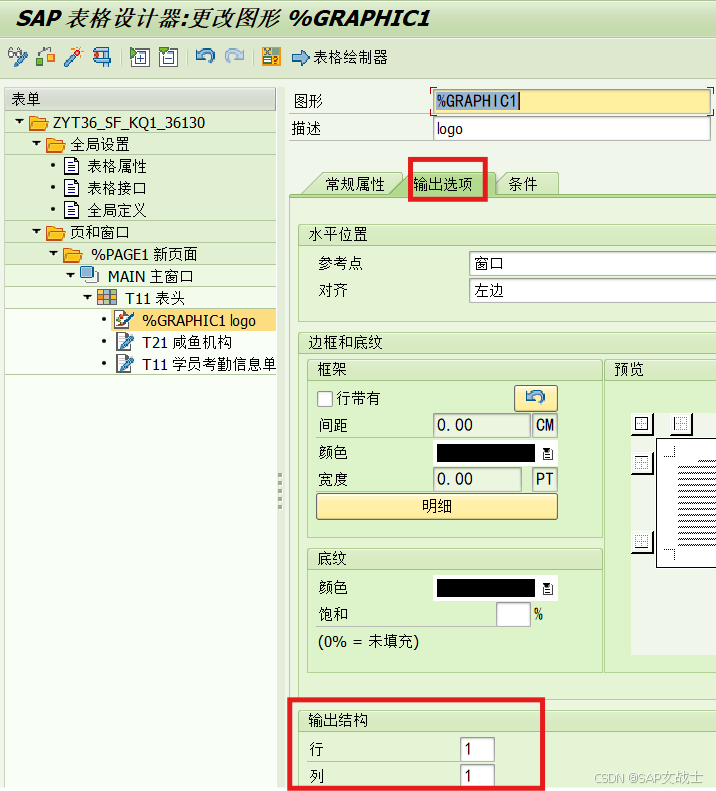The height and width of the screenshot is (791, 716).
Task: Click the activate form toolbar icon
Action: [45, 57]
